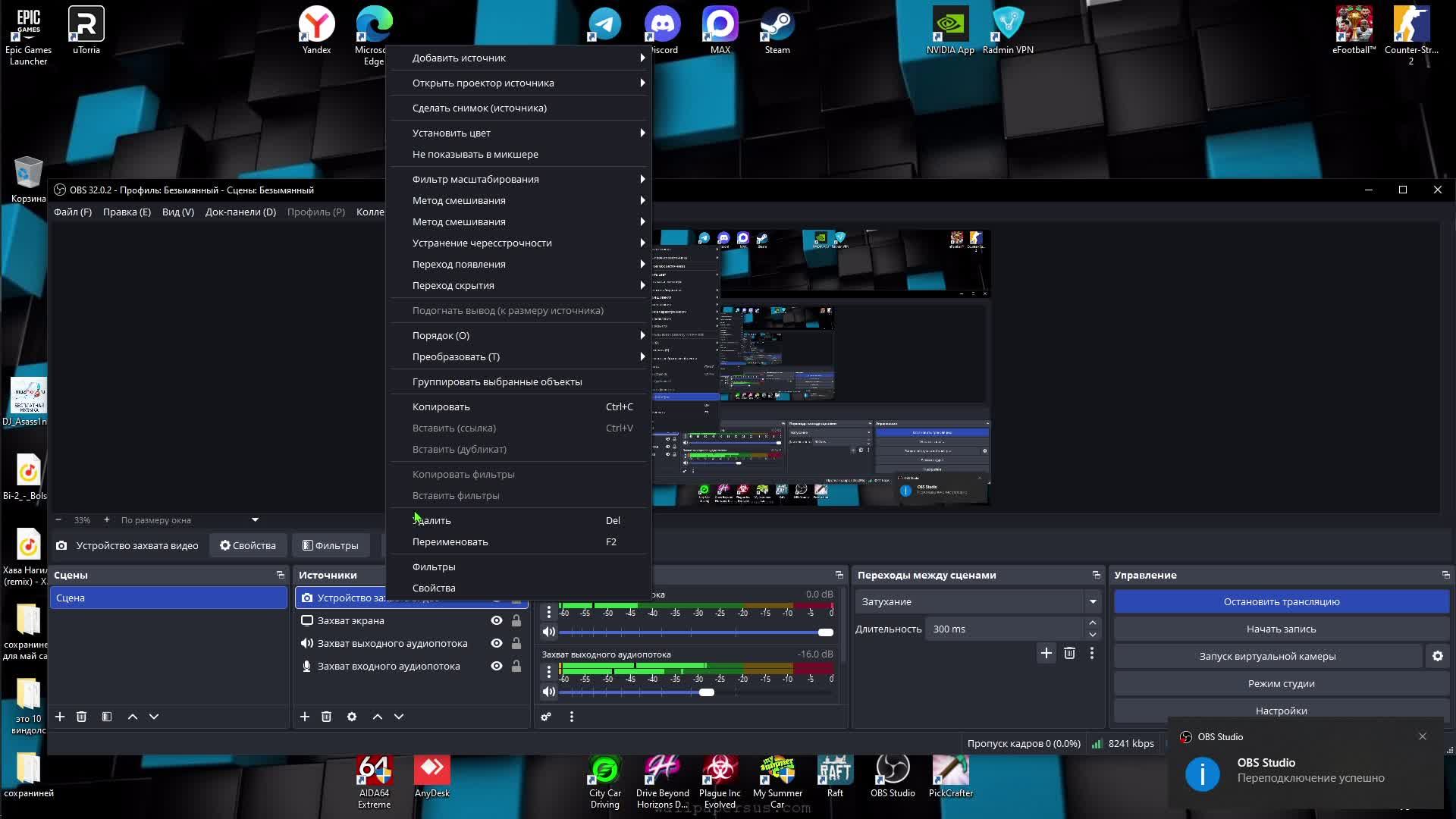Open Telegram desktop shortcut
The width and height of the screenshot is (1456, 819).
(x=605, y=24)
